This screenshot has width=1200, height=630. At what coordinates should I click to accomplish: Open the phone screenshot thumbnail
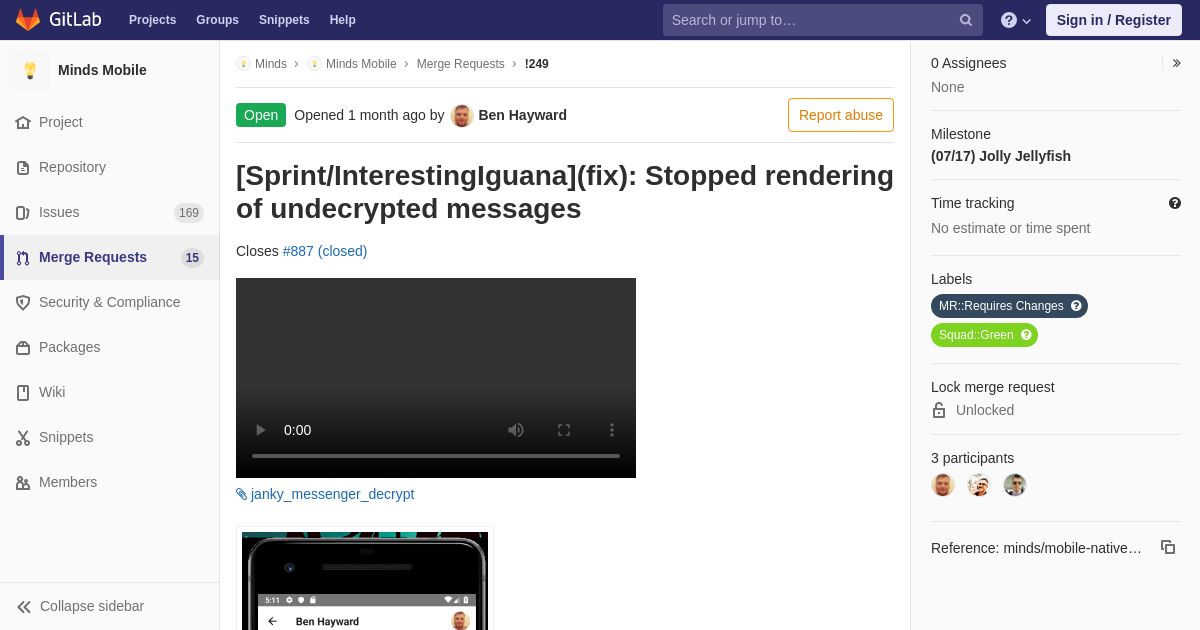(x=365, y=580)
